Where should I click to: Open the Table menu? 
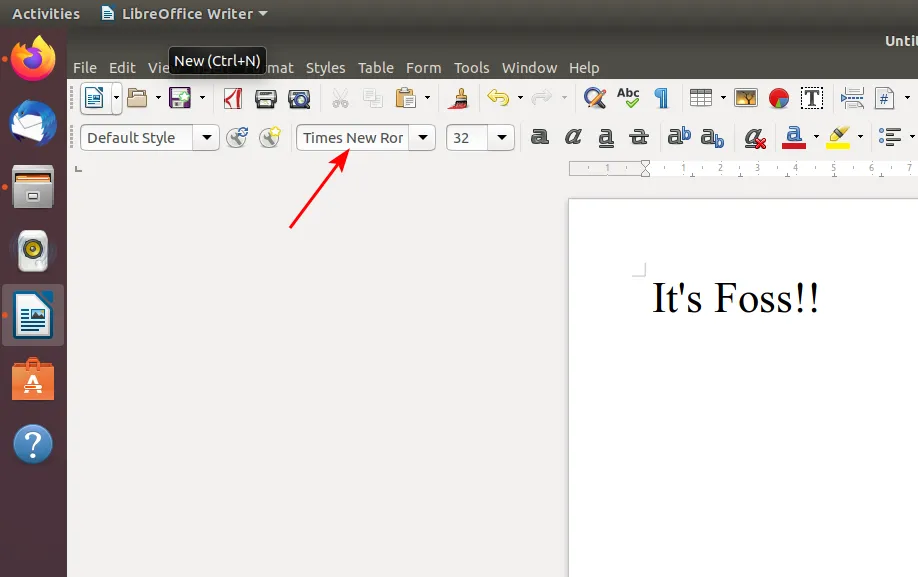(x=375, y=68)
